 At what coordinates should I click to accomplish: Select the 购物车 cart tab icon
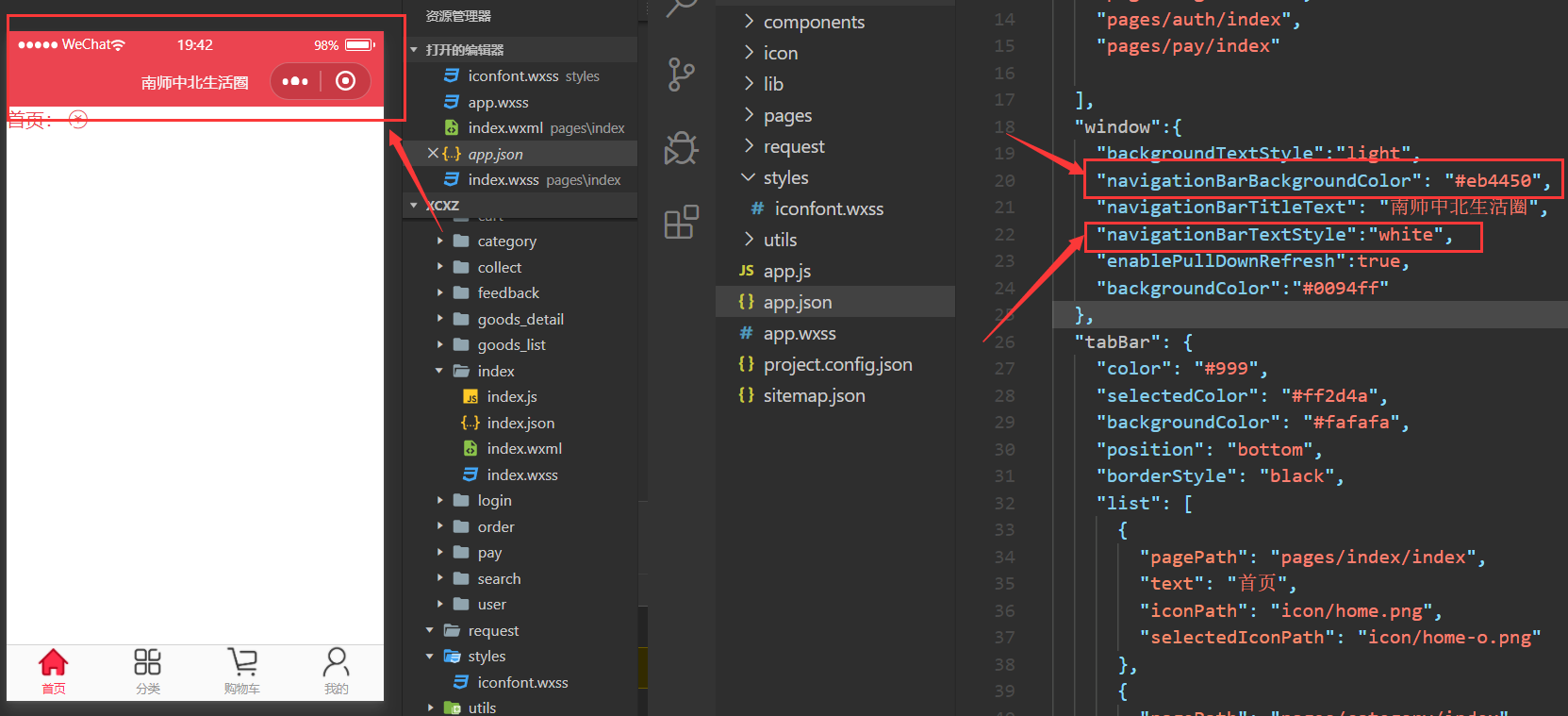(242, 662)
